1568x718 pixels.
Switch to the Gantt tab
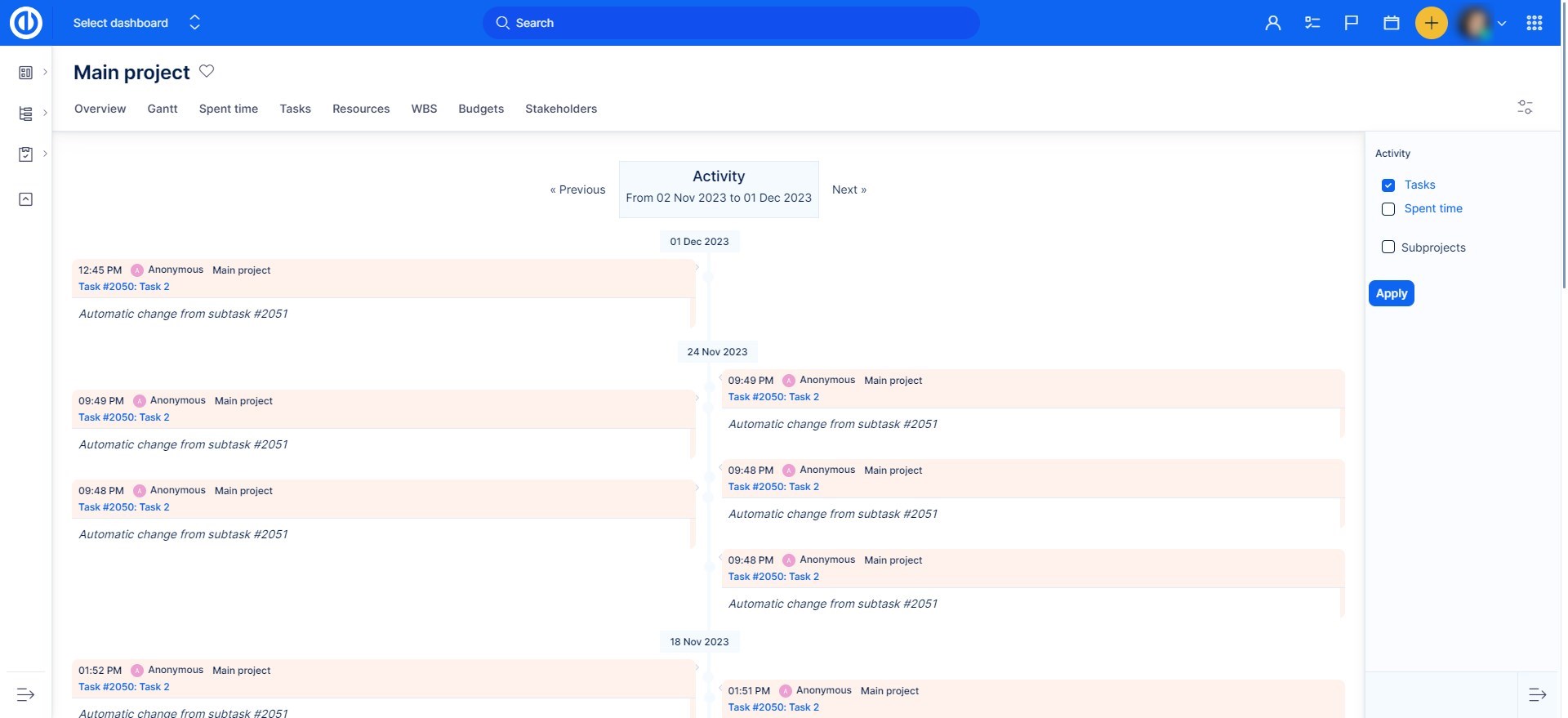[163, 109]
